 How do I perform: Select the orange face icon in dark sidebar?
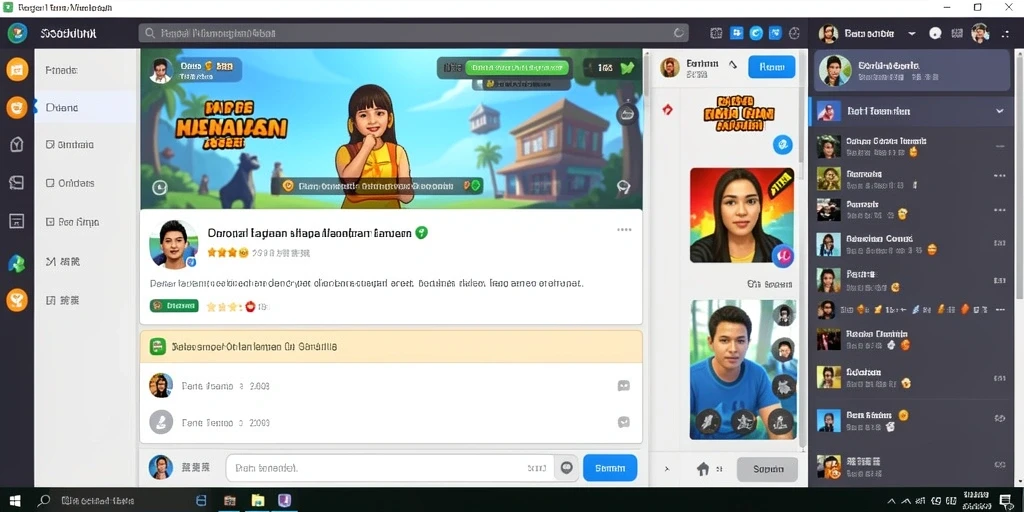coord(17,107)
